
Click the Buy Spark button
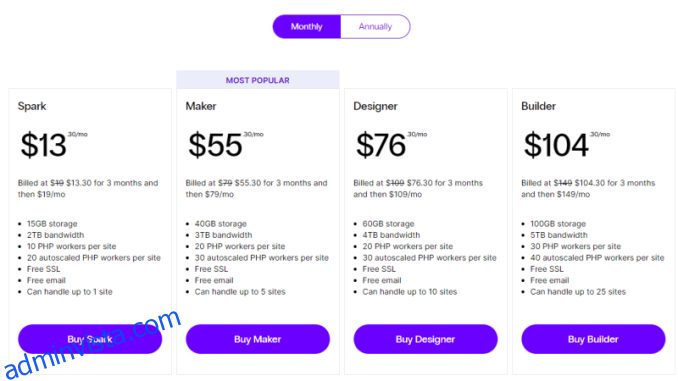click(x=90, y=339)
